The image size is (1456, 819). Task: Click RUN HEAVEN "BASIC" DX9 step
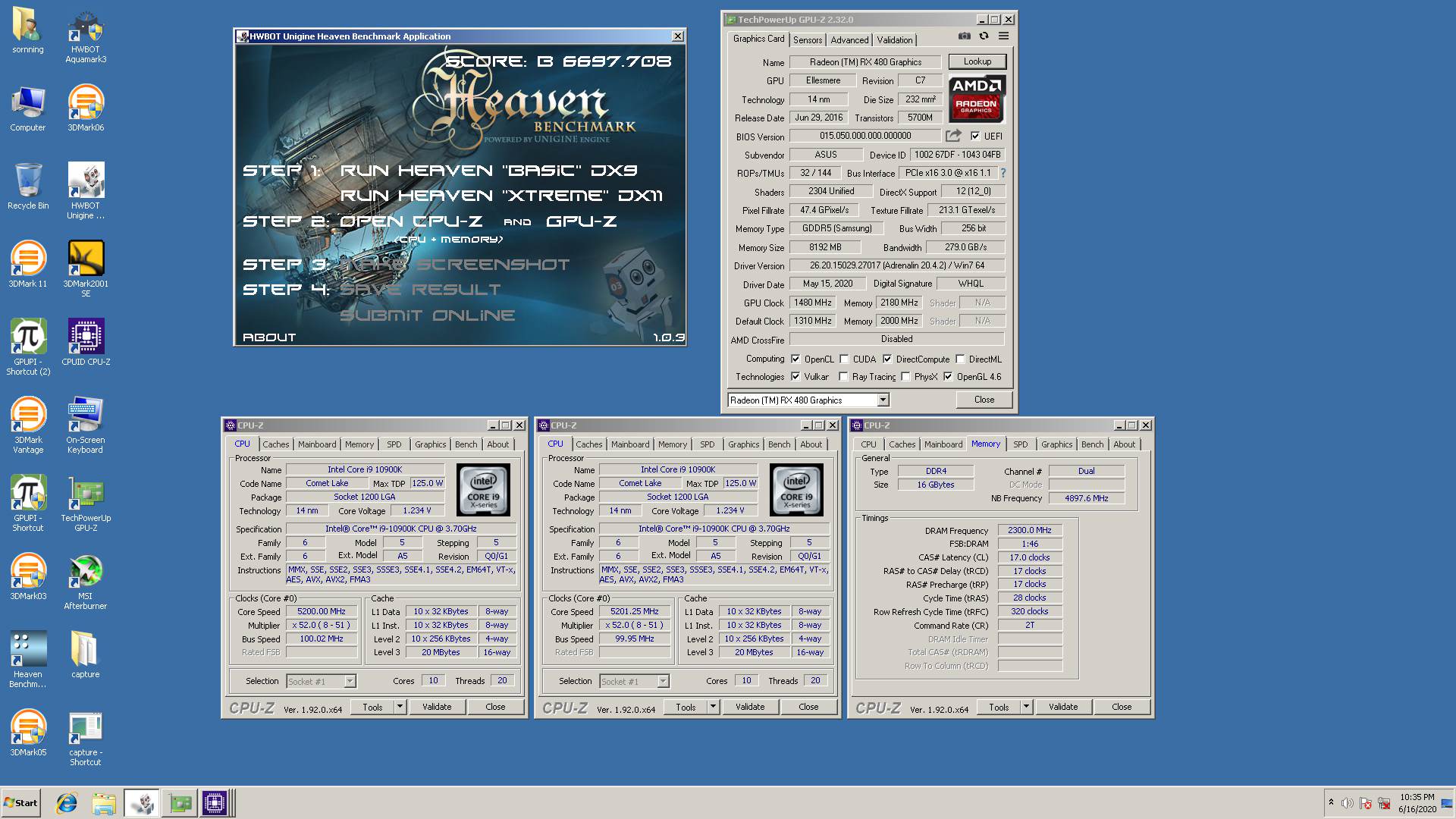click(x=488, y=171)
